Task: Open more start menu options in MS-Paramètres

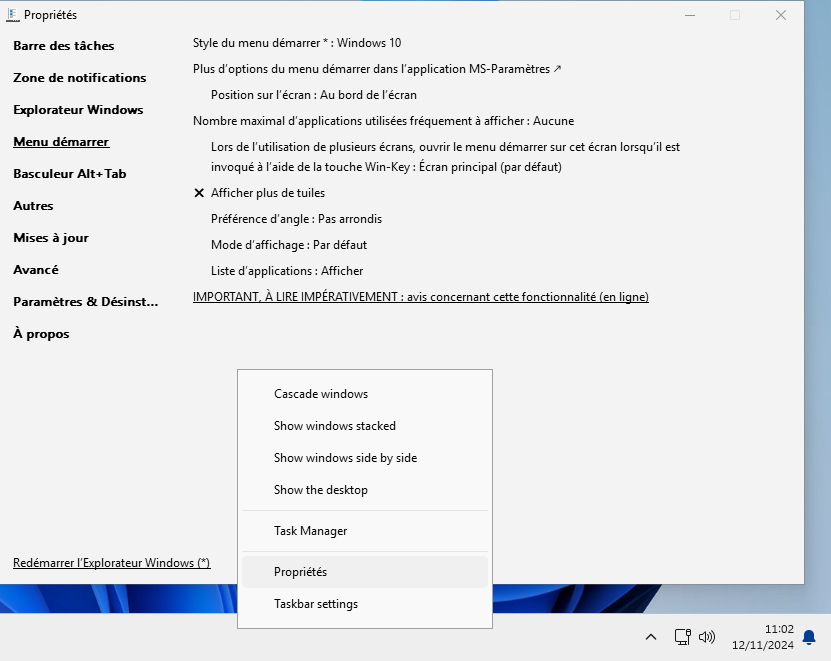Action: [377, 69]
